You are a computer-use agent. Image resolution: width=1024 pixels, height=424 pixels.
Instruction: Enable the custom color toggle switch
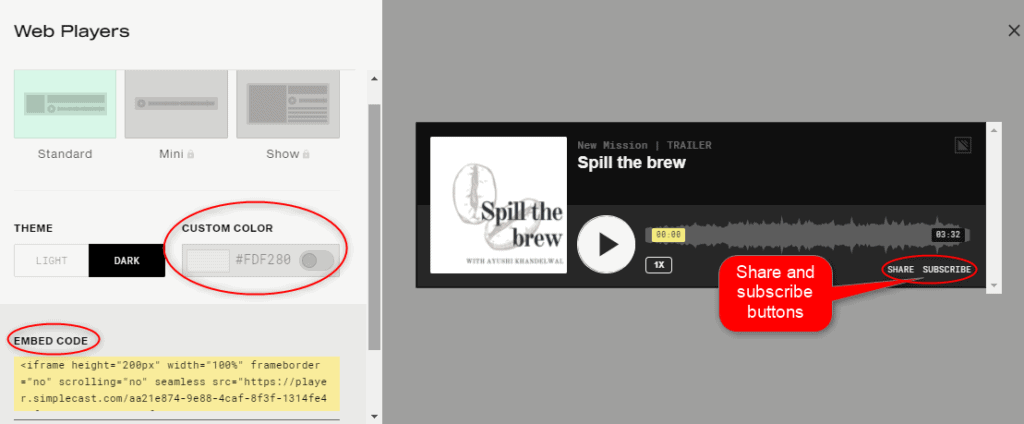point(317,260)
